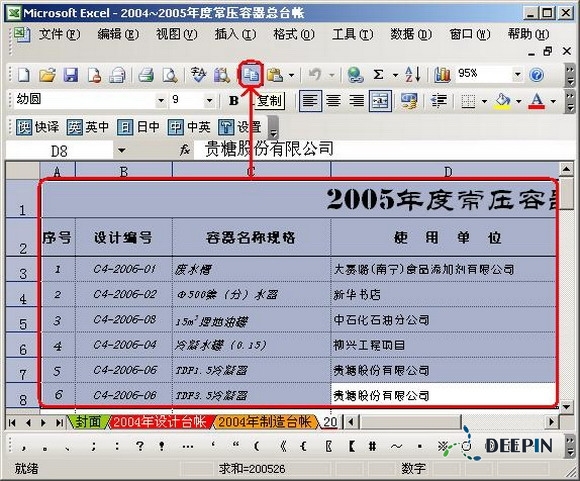The image size is (580, 481).
Task: Open the 格式(O) menu
Action: pos(294,34)
